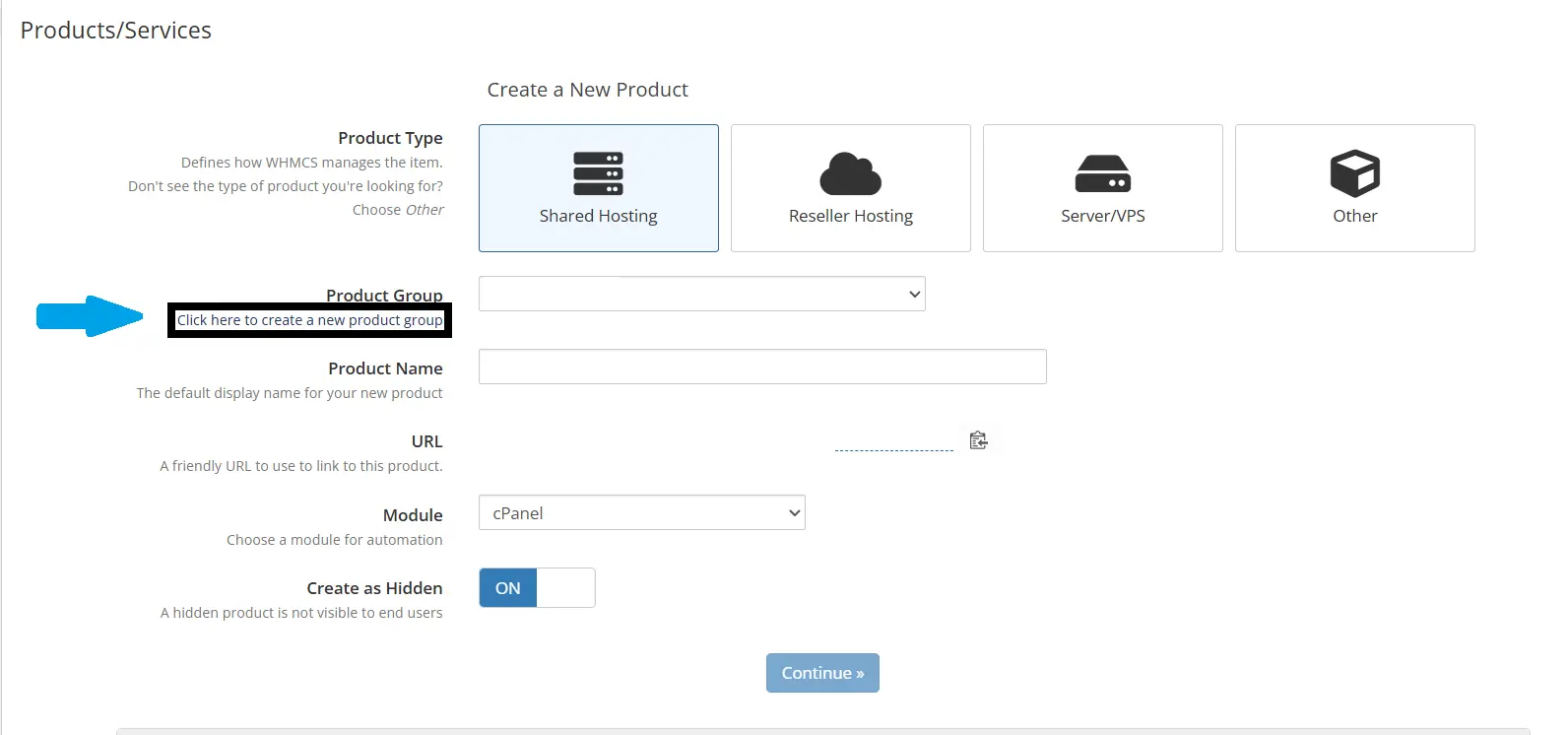Viewport: 1568px width, 735px height.
Task: Select the "Shared Hosting" text label
Action: click(x=598, y=216)
